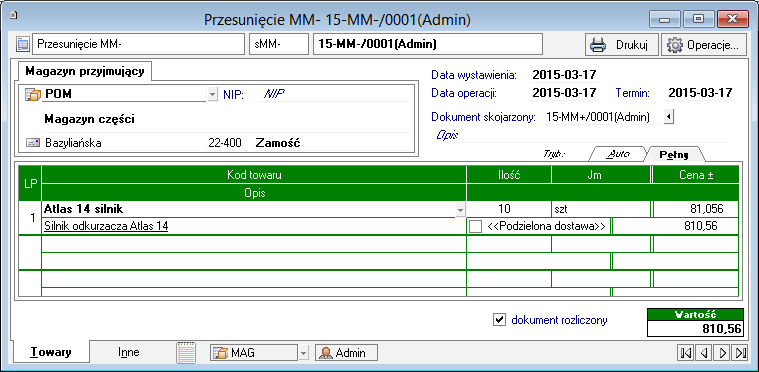Click the 15-MM-/0001(Admin) number field
The width and height of the screenshot is (759, 372).
[428, 45]
